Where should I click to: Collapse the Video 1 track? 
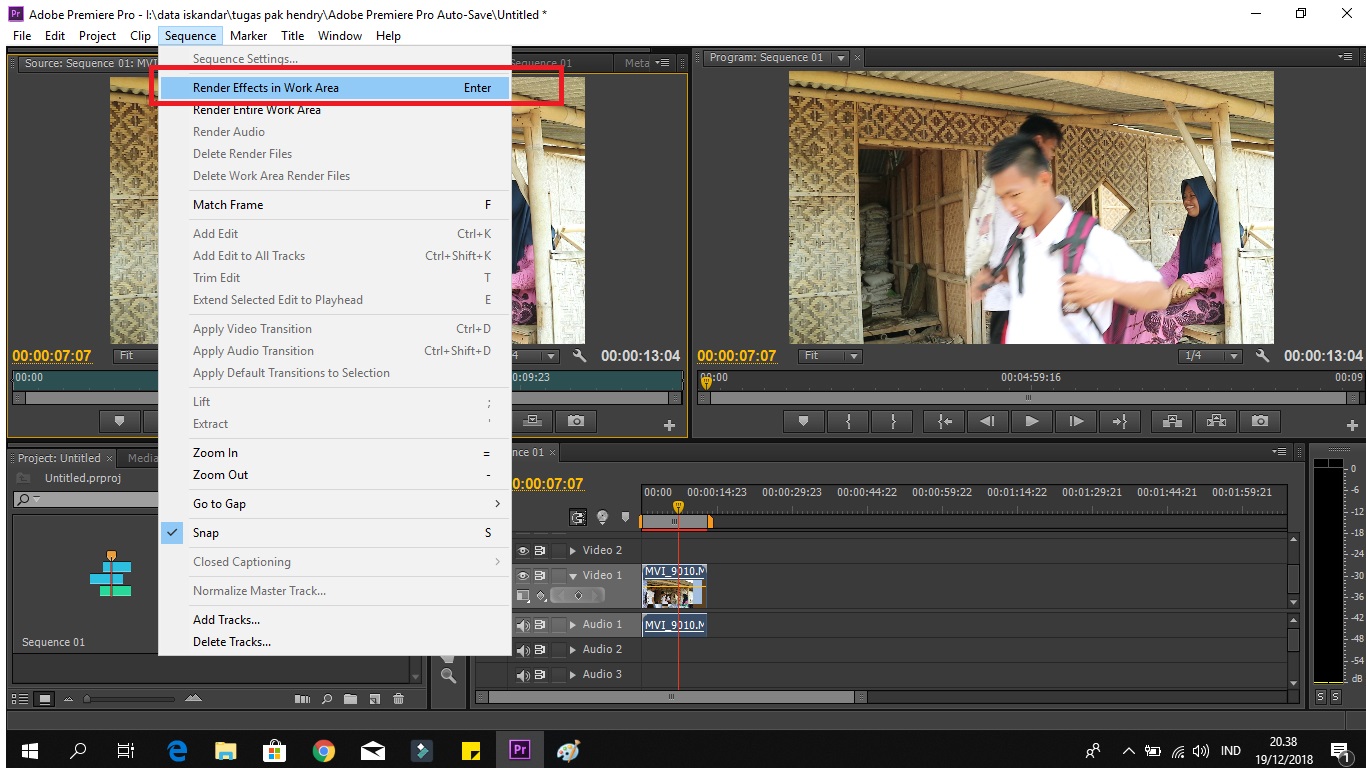click(573, 575)
